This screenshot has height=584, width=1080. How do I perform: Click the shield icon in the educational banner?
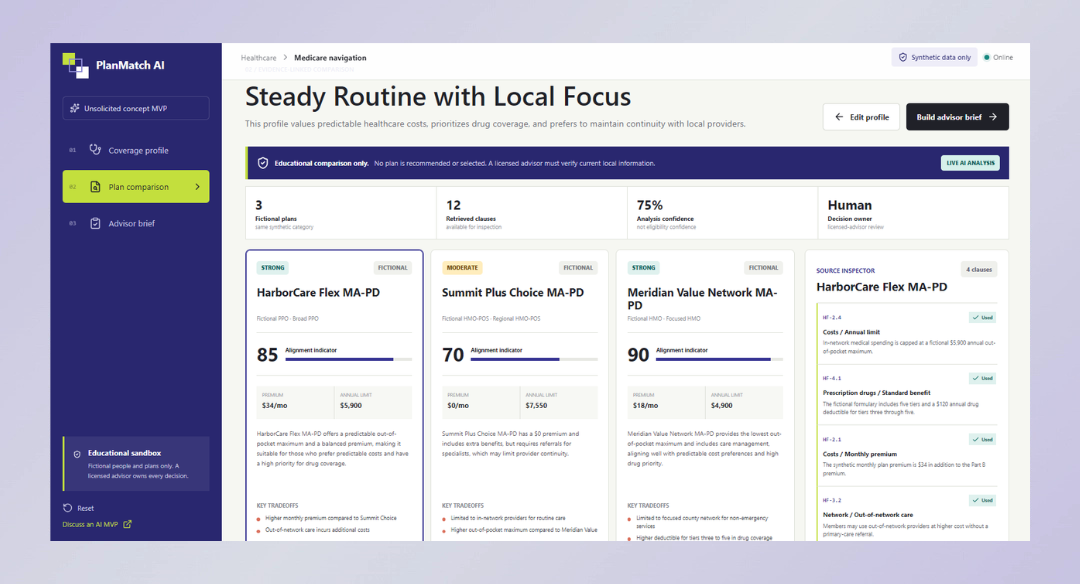pos(262,163)
